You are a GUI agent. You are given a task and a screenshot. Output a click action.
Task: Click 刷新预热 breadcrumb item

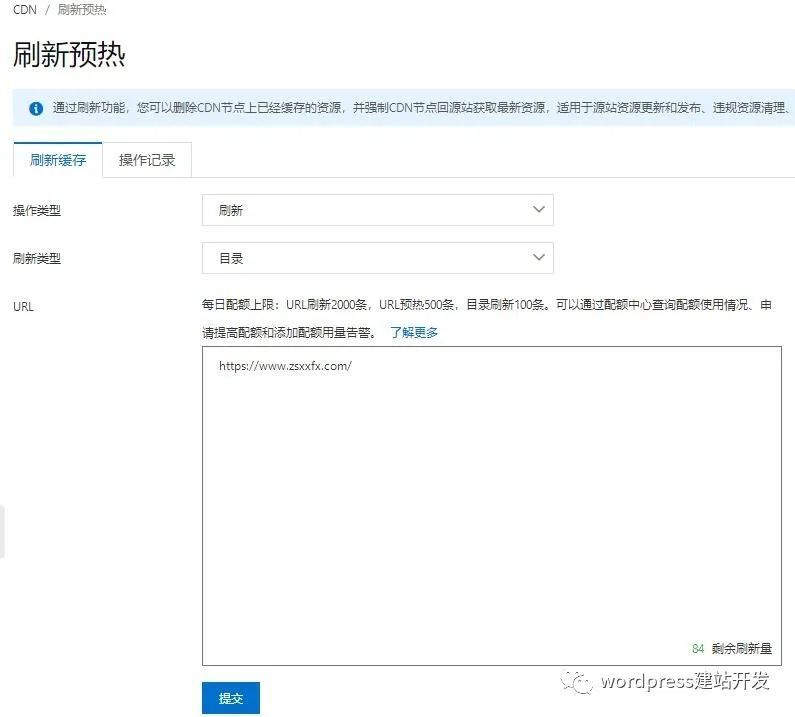(82, 10)
